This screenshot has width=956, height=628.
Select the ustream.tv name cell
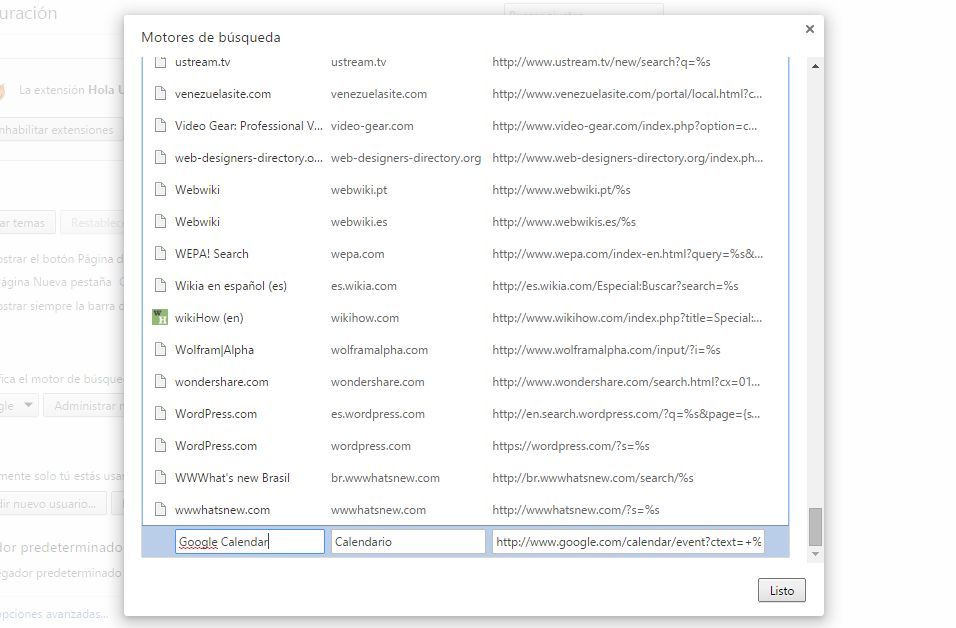[x=202, y=62]
